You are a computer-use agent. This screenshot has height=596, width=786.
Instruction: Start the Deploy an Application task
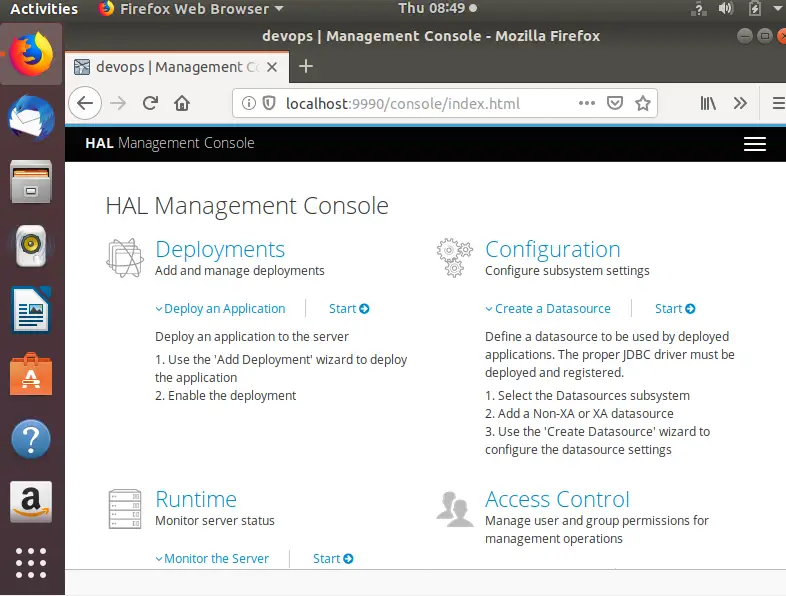click(349, 309)
